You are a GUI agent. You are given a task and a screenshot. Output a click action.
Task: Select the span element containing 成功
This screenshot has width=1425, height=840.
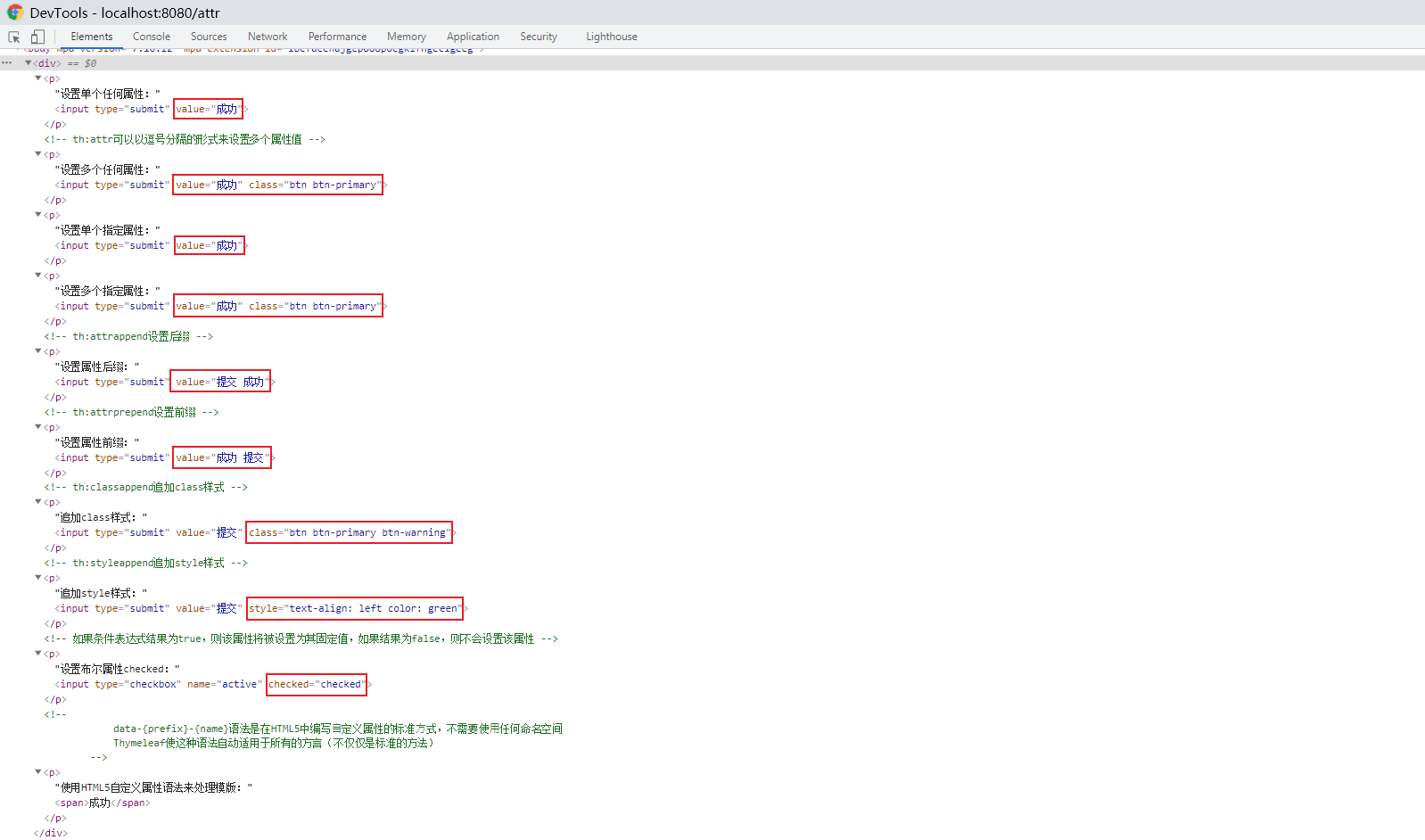tap(103, 803)
